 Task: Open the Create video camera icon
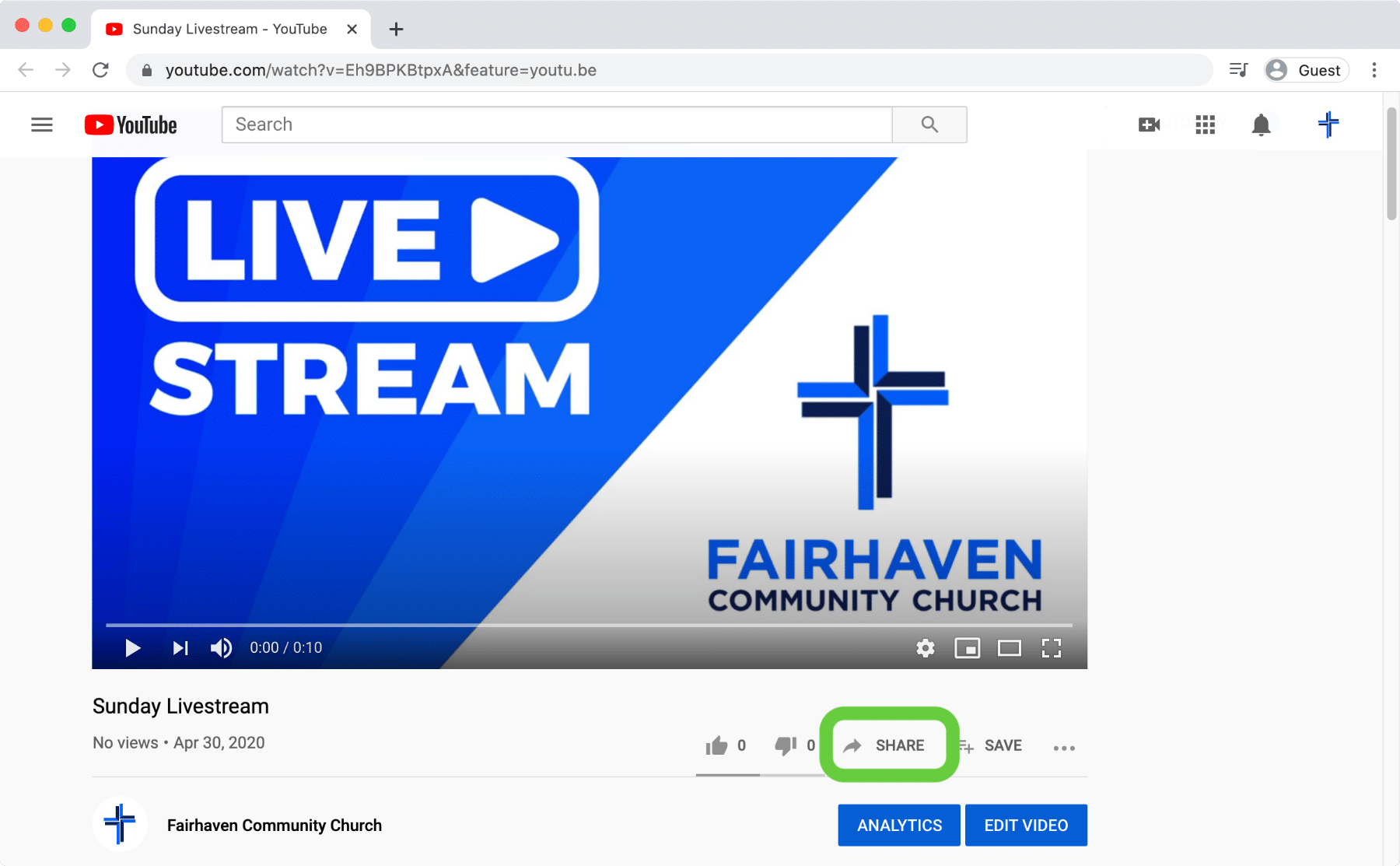pos(1149,124)
